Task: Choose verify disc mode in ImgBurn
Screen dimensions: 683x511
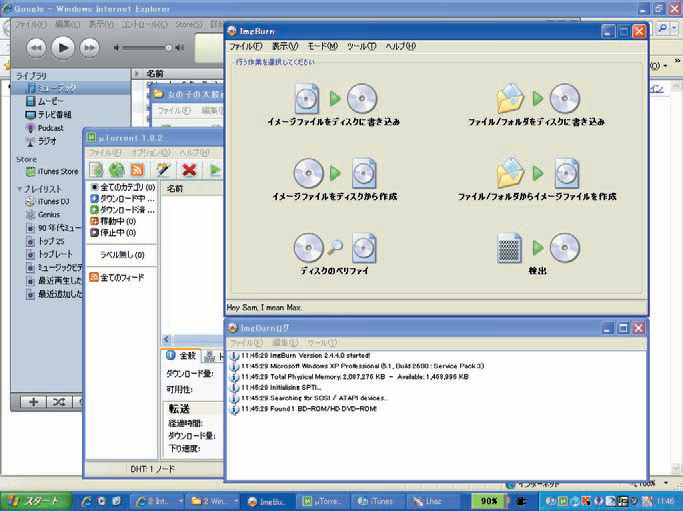Action: point(335,254)
